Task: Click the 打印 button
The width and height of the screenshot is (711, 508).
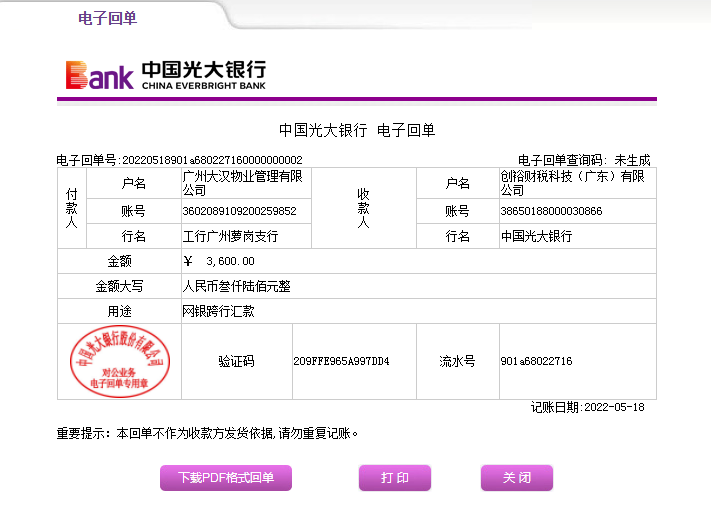Action: point(394,478)
